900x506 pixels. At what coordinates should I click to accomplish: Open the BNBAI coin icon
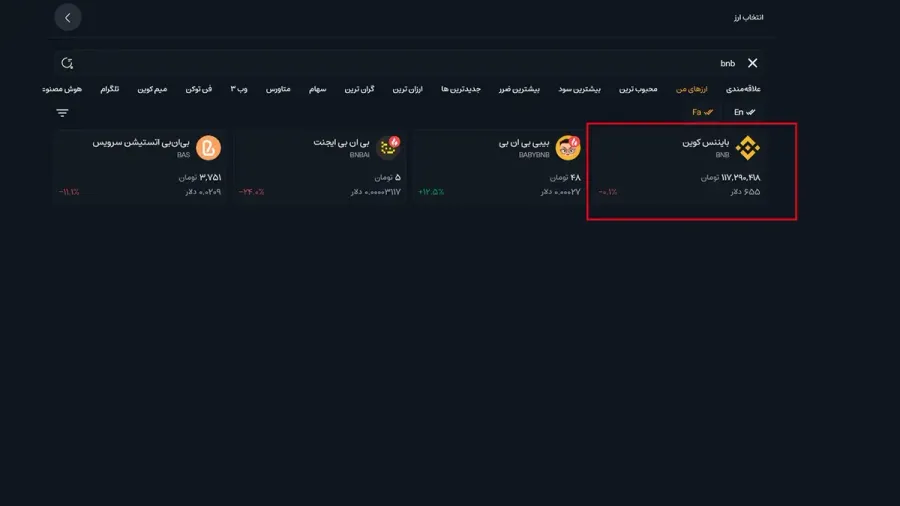[x=389, y=148]
